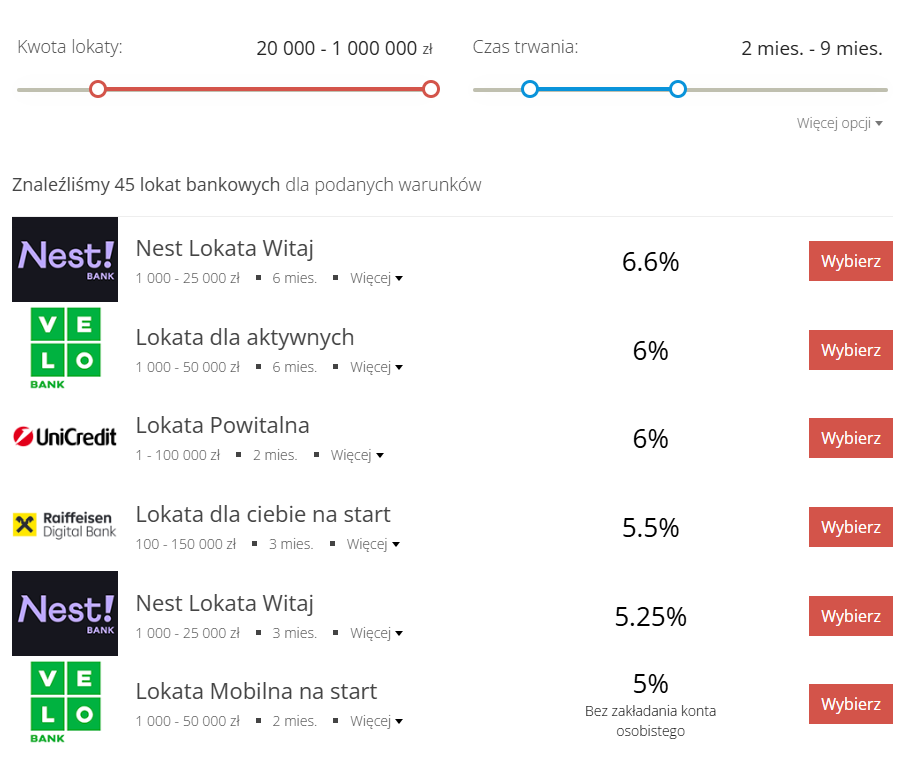Open the Lokata Mobilna na start title link
Image resolution: width=911 pixels, height=758 pixels.
[256, 691]
